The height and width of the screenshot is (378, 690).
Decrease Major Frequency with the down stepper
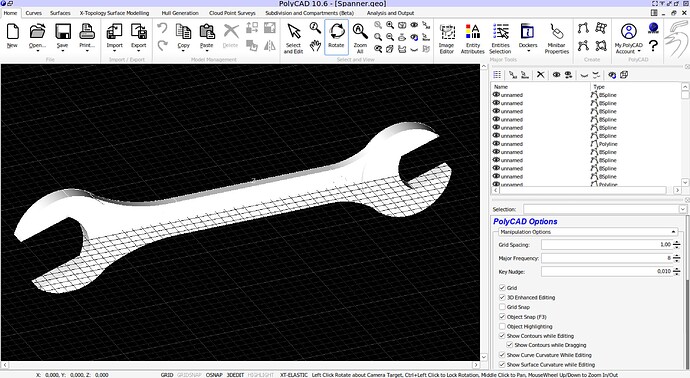coord(676,261)
